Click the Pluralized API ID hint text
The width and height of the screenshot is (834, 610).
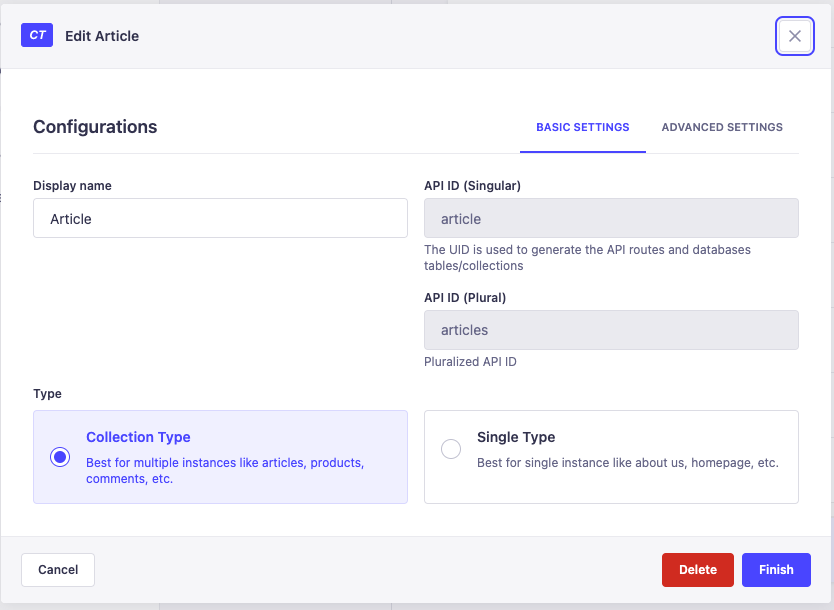470,362
